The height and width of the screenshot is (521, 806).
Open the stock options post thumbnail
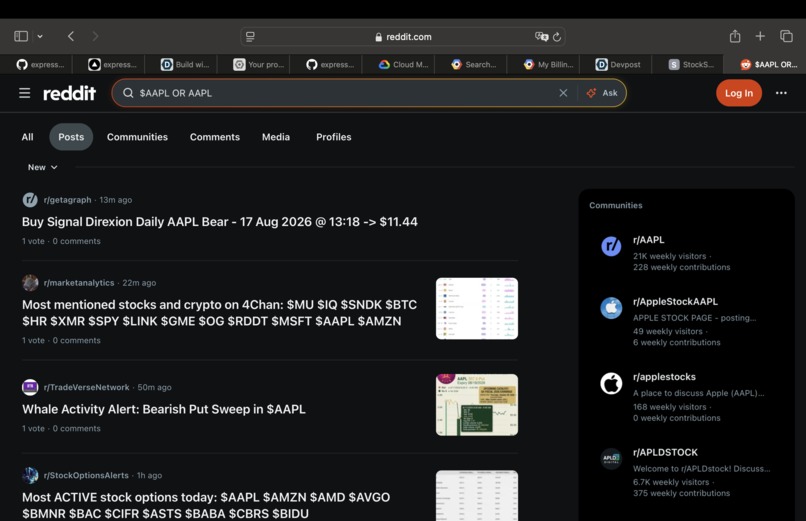pos(477,495)
